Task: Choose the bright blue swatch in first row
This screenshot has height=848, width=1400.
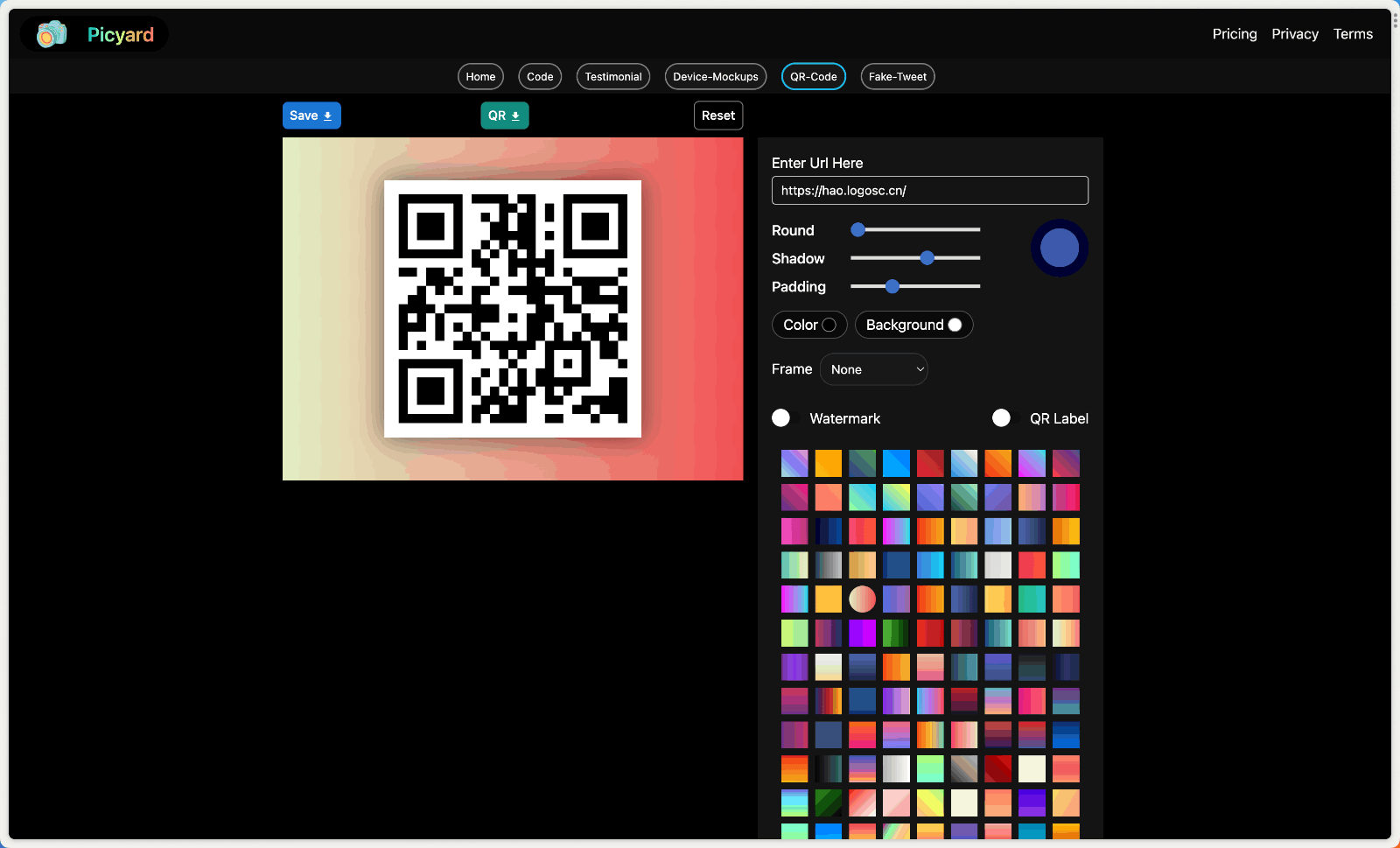Action: pos(896,463)
